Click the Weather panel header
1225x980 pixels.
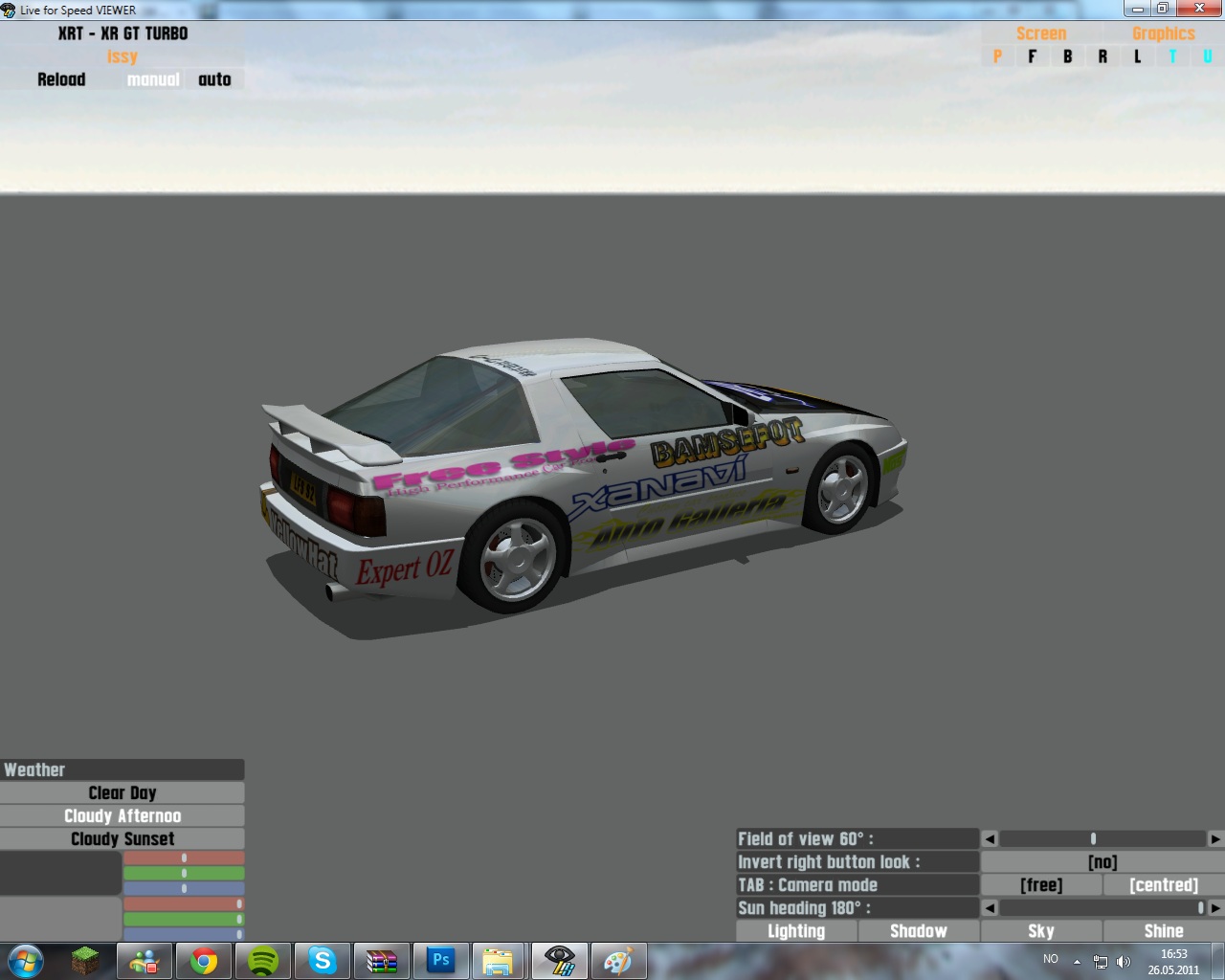click(x=122, y=770)
